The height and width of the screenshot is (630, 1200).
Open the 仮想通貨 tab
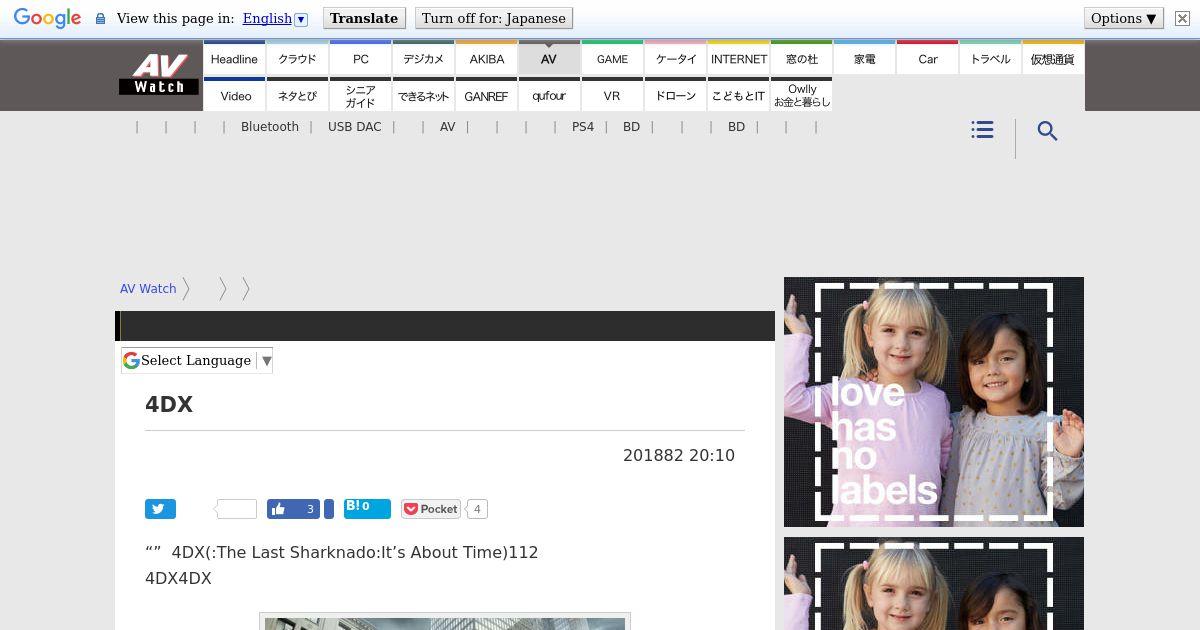click(1053, 58)
